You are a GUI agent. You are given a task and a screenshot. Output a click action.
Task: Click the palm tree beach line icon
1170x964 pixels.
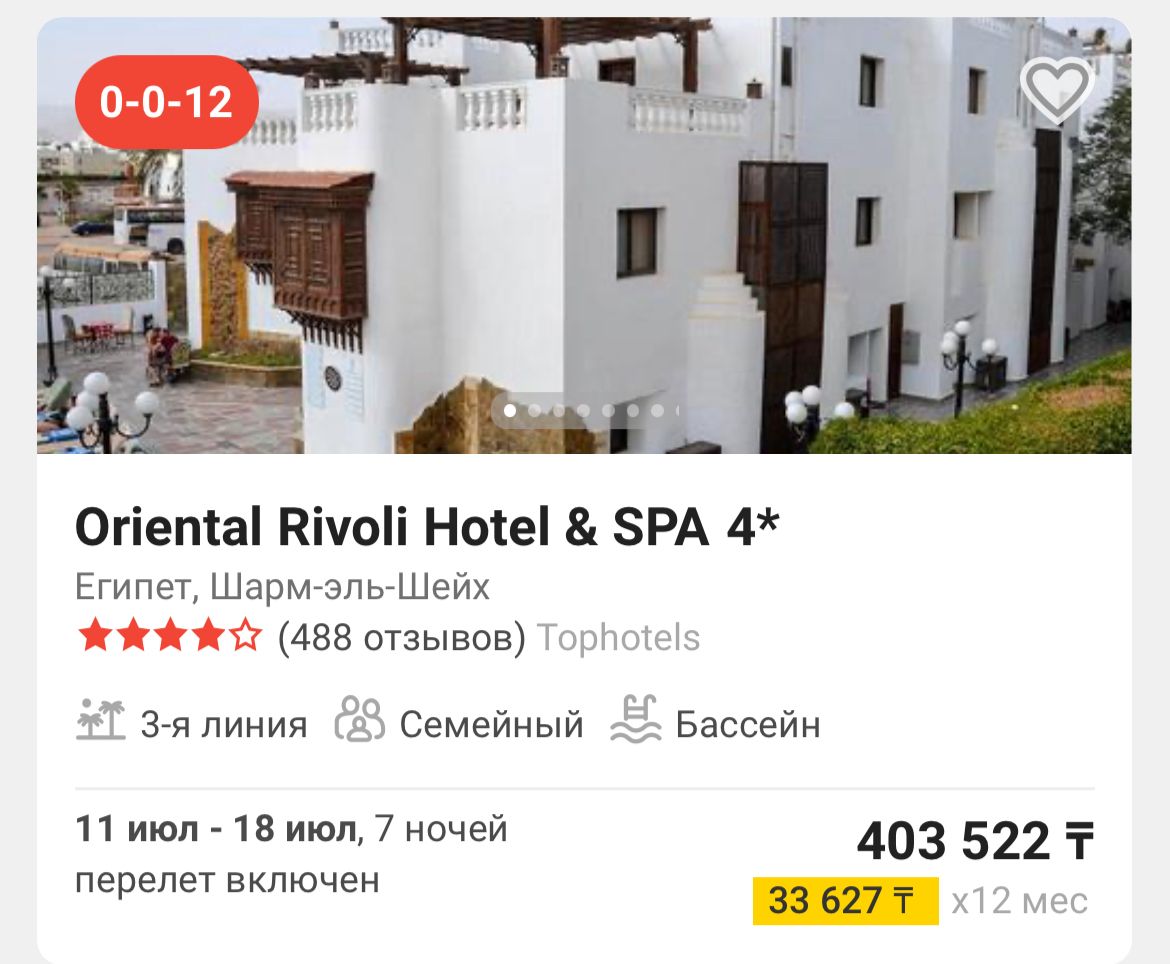[101, 721]
